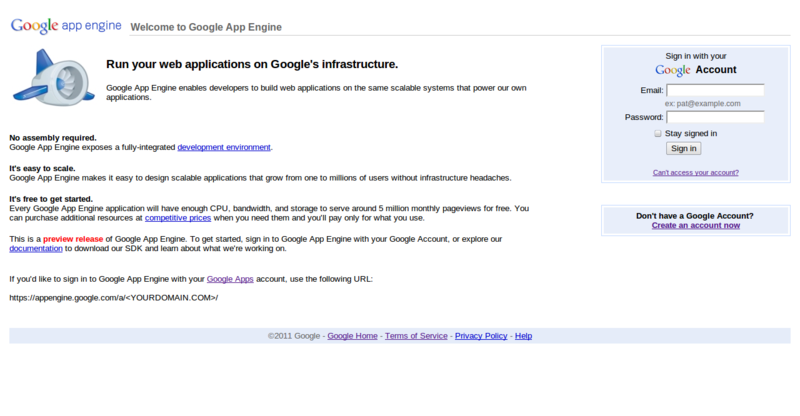Open the Google Apps link
Screen dimensions: 800x416
[230, 279]
